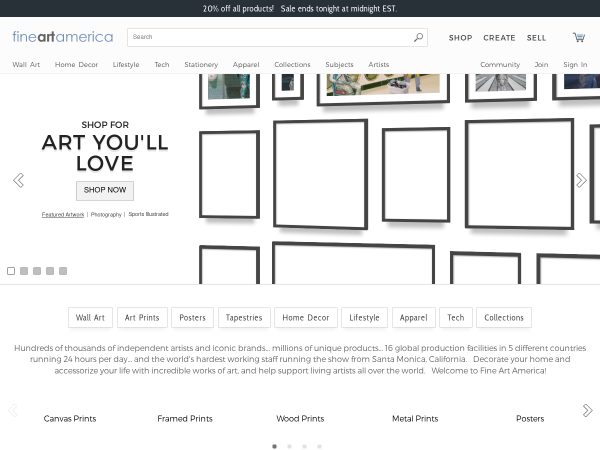Select the second hero slide indicator
600x450 pixels.
pyautogui.click(x=24, y=271)
